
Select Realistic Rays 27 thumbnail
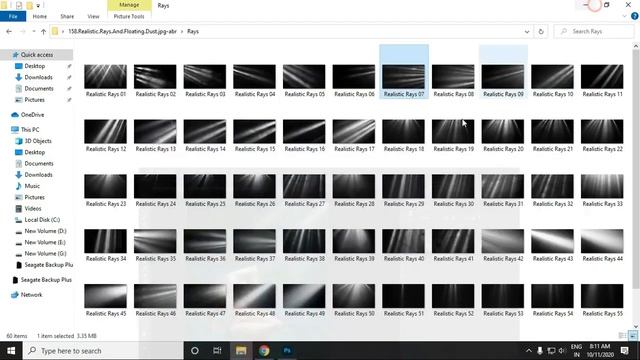pos(304,187)
